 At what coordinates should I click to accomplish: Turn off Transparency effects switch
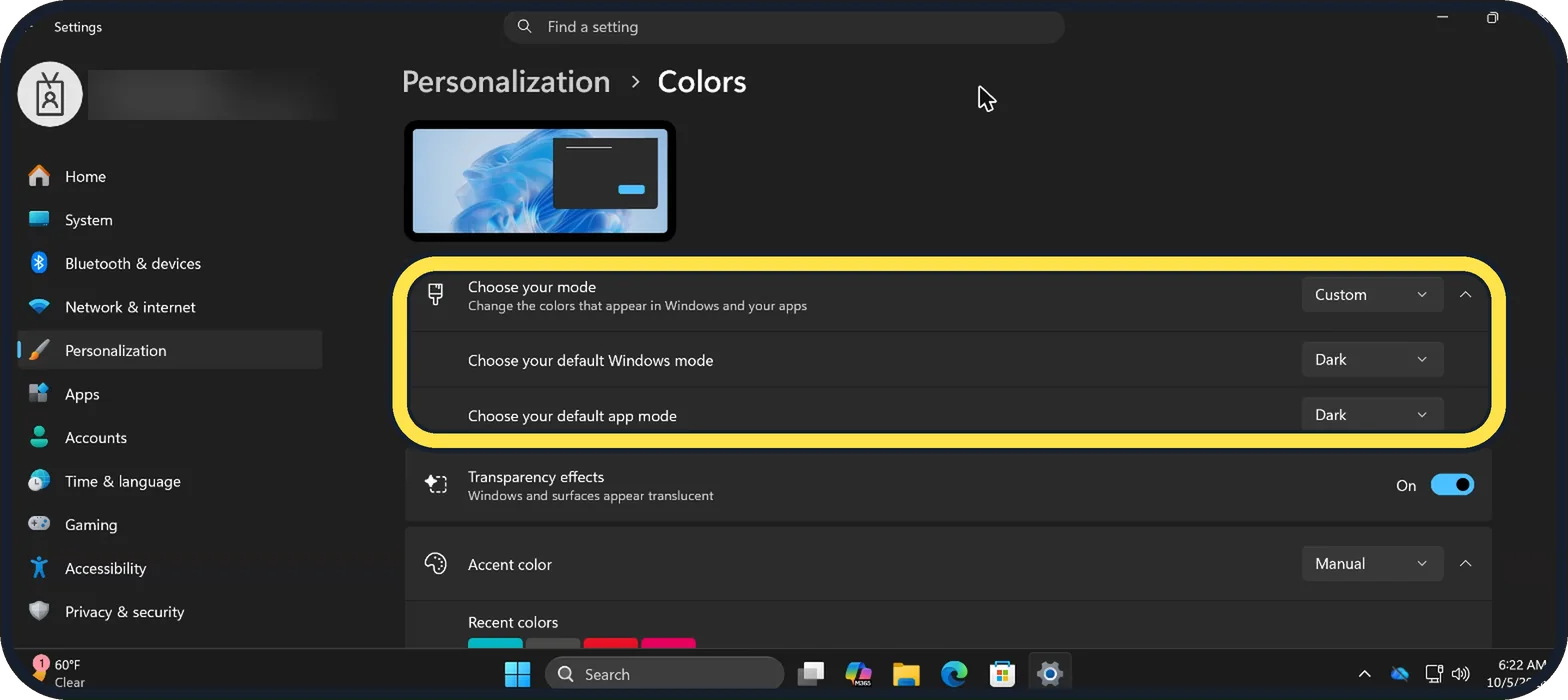(x=1452, y=485)
